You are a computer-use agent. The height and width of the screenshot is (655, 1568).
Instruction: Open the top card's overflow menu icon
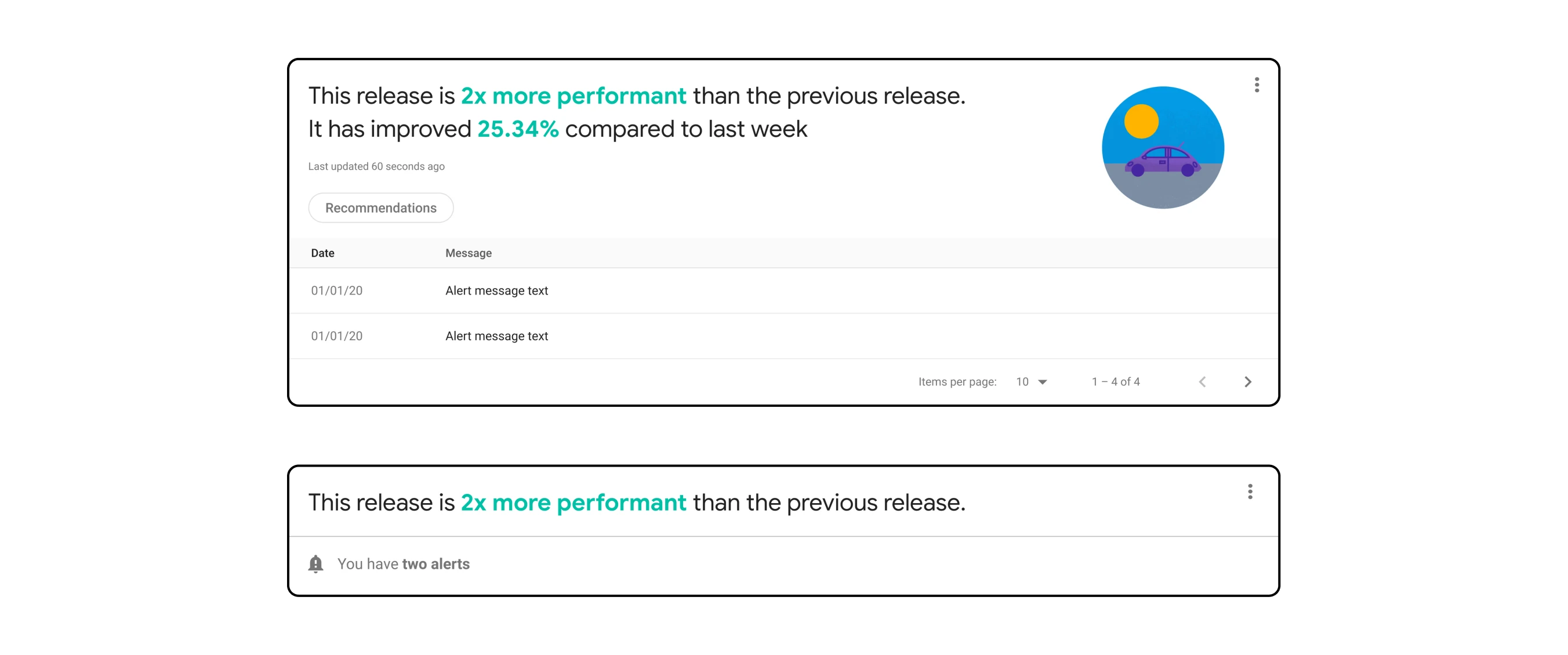[x=1257, y=85]
